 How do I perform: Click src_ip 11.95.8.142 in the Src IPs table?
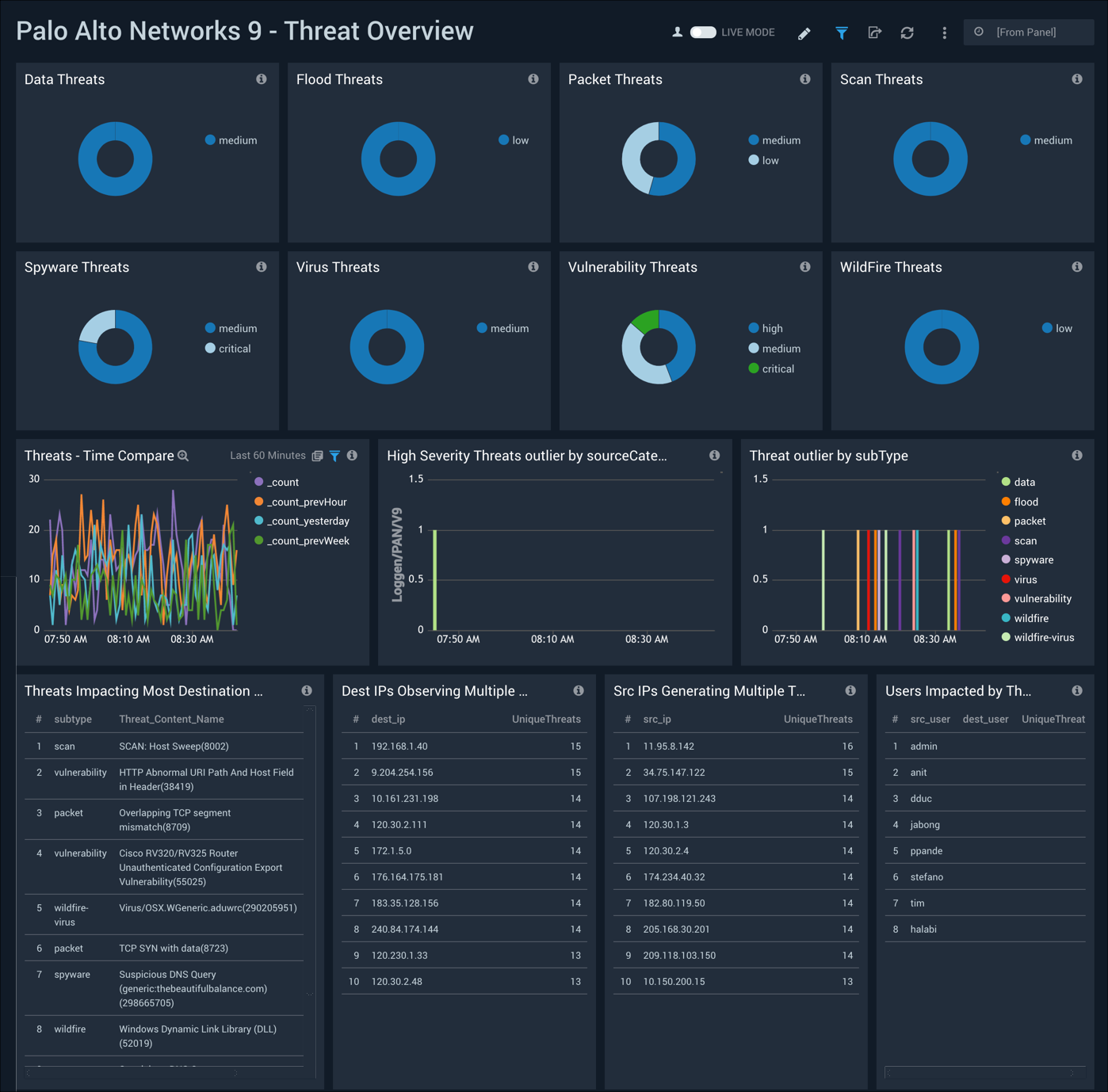pos(670,746)
